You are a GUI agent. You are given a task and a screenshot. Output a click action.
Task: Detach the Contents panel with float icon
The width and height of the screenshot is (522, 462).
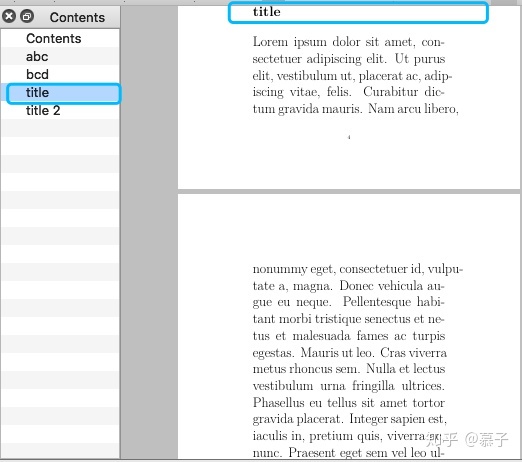[27, 16]
